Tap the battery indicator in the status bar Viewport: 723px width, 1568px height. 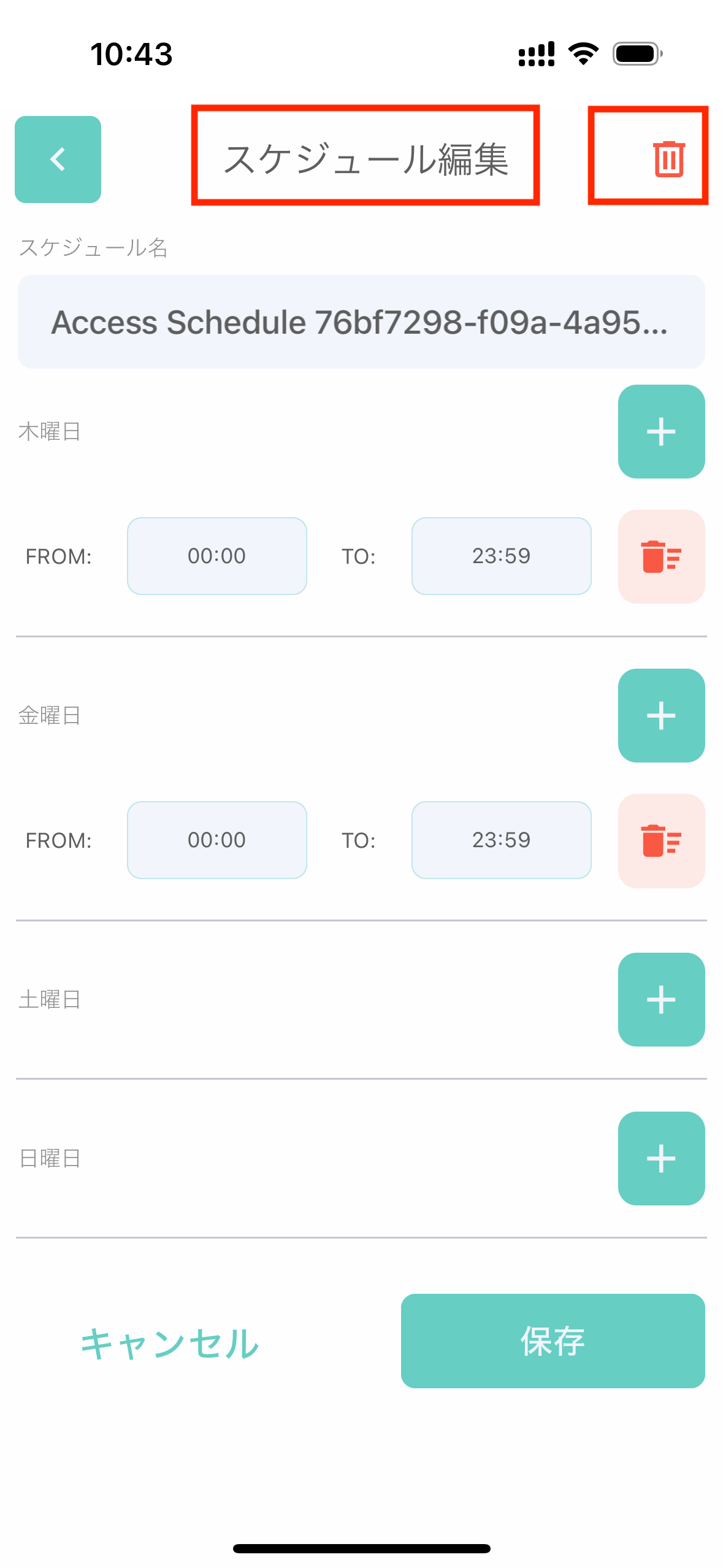coord(638,54)
